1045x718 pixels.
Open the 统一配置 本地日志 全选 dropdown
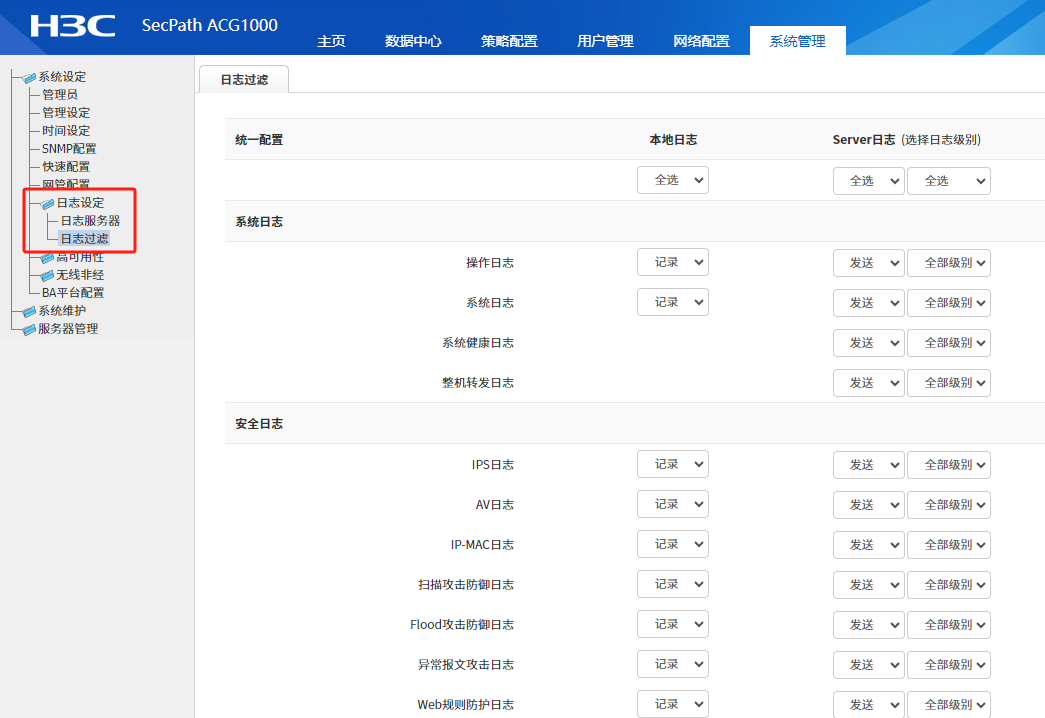[672, 181]
